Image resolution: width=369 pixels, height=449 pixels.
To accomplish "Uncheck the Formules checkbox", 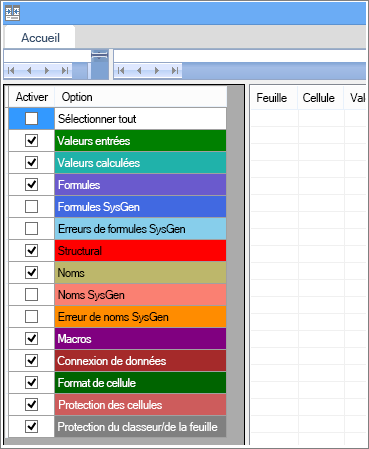I will 31,184.
